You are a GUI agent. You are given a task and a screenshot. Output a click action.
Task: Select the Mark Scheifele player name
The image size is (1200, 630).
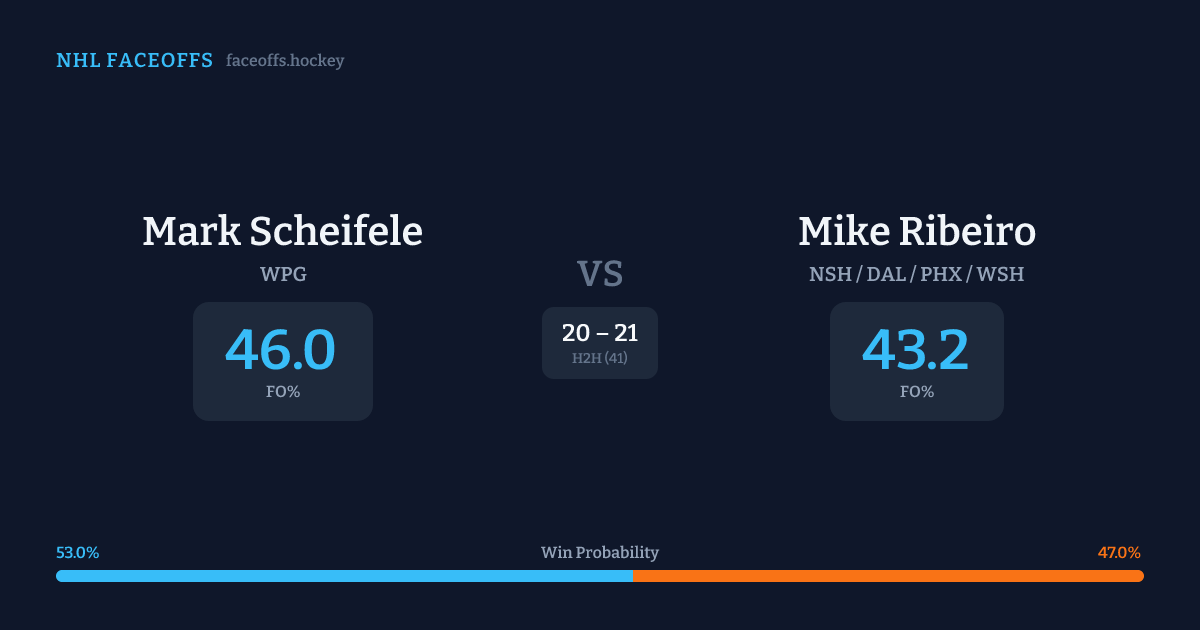coord(282,231)
